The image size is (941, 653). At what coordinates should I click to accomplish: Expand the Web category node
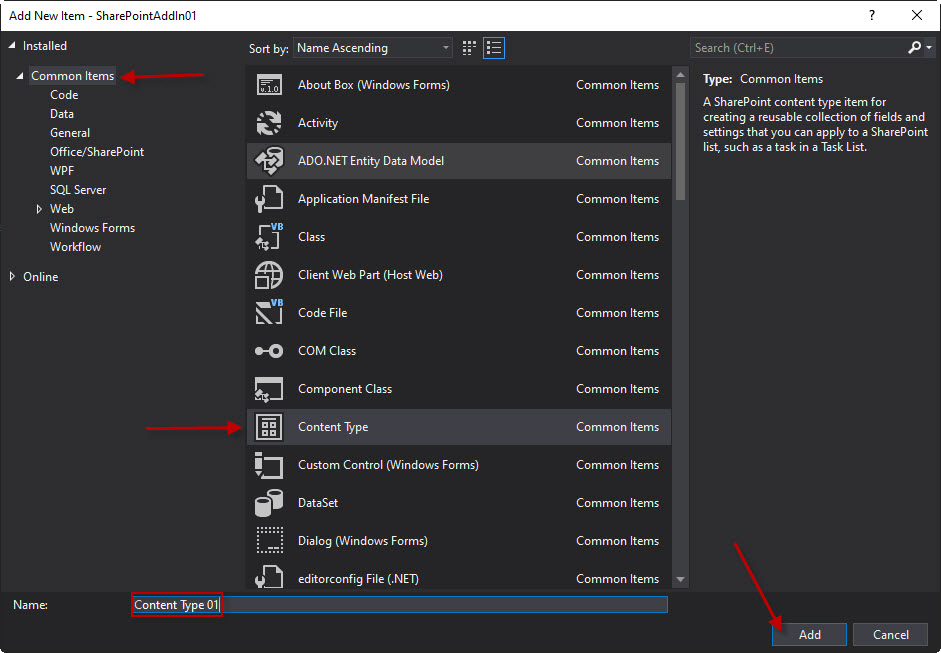[39, 209]
